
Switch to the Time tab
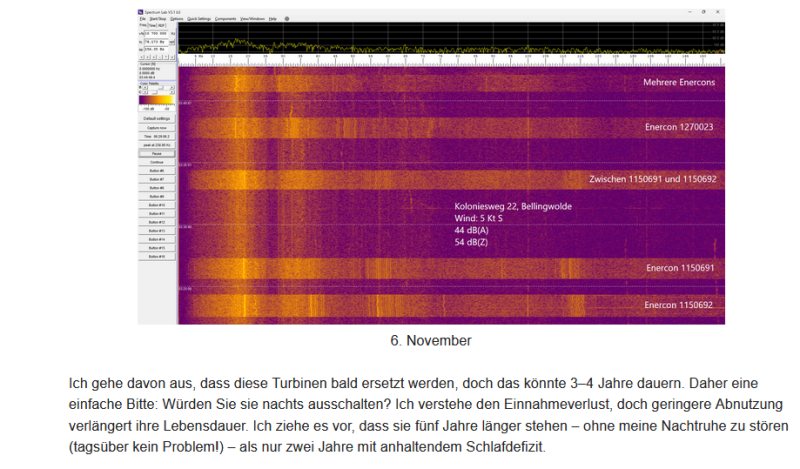[x=152, y=26]
